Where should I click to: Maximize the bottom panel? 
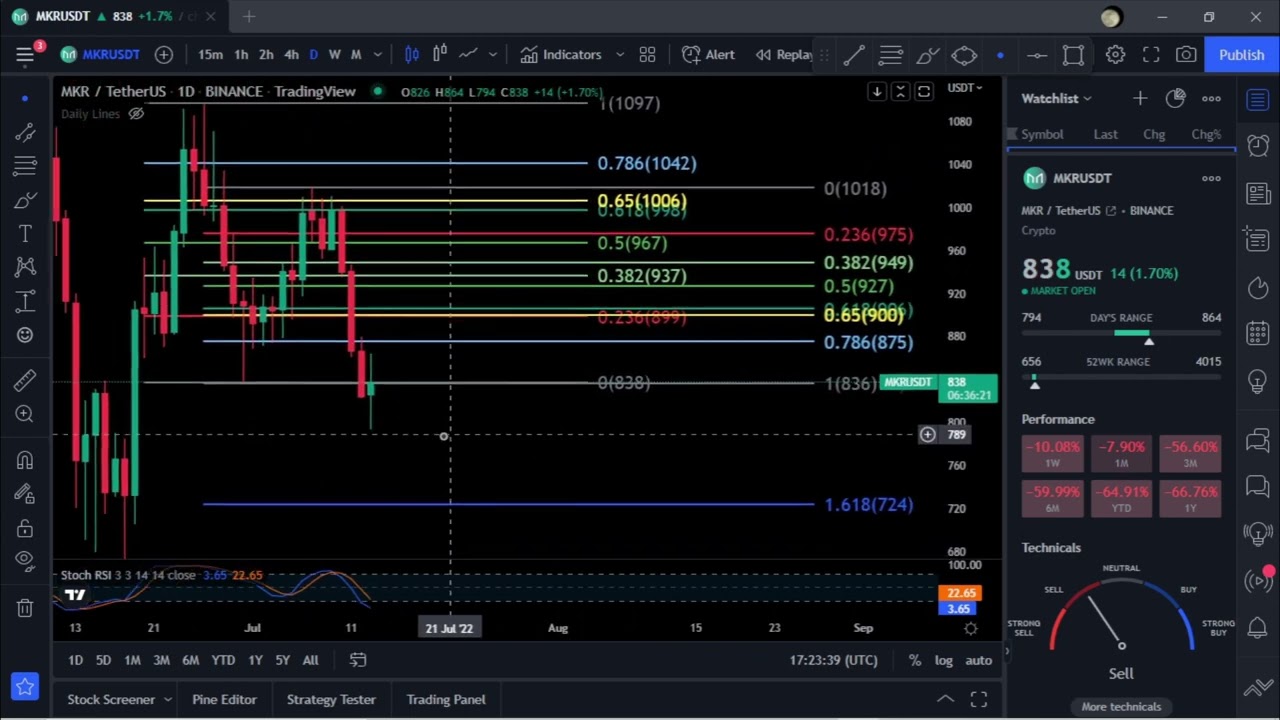[979, 699]
